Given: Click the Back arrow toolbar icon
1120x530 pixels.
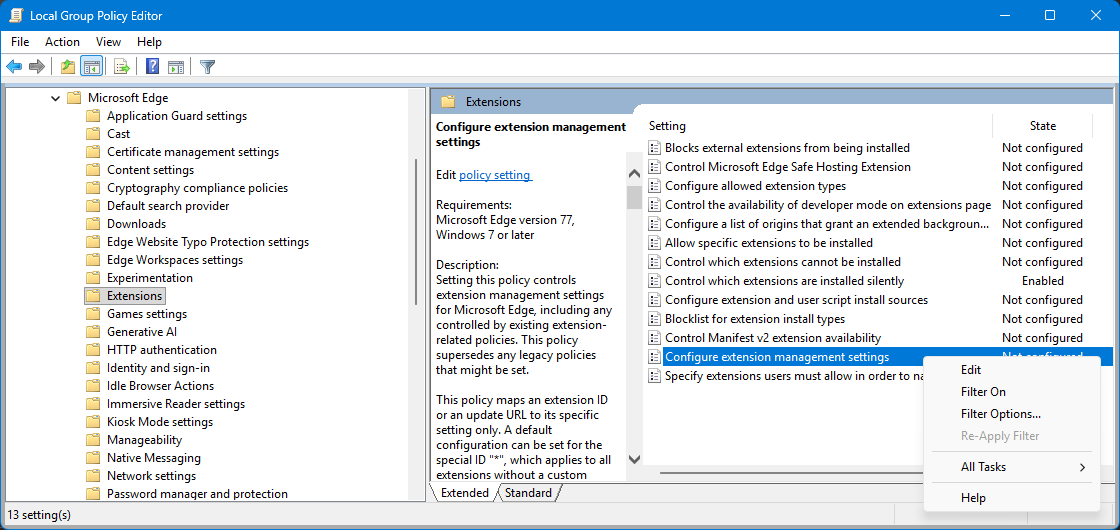Looking at the screenshot, I should (14, 67).
